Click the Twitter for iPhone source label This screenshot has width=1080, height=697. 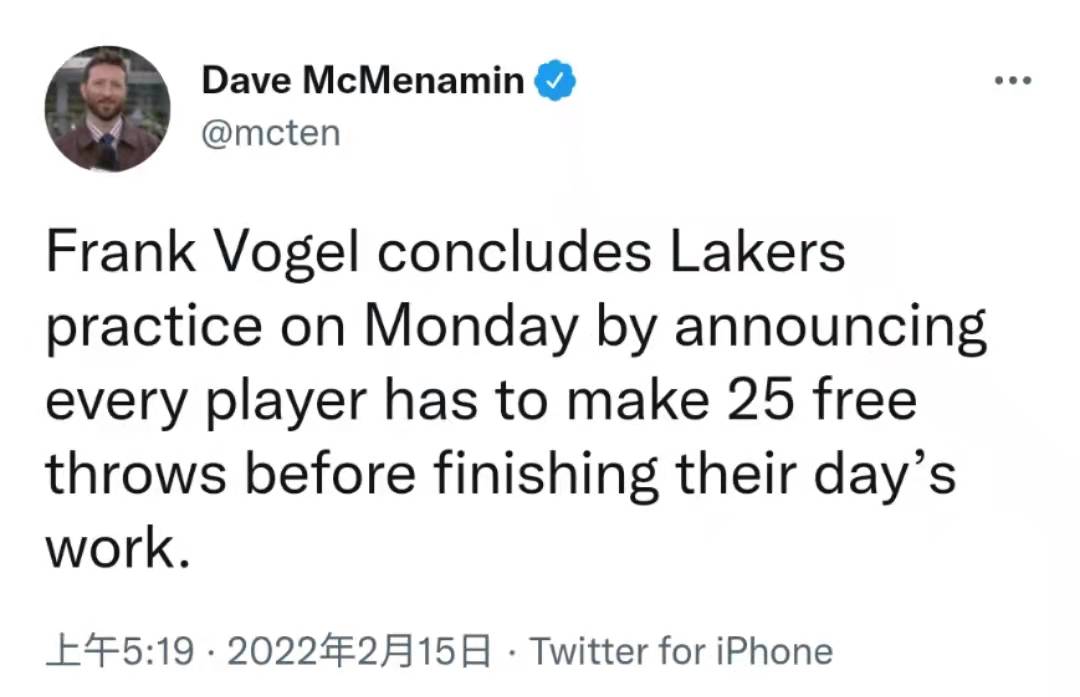click(681, 651)
